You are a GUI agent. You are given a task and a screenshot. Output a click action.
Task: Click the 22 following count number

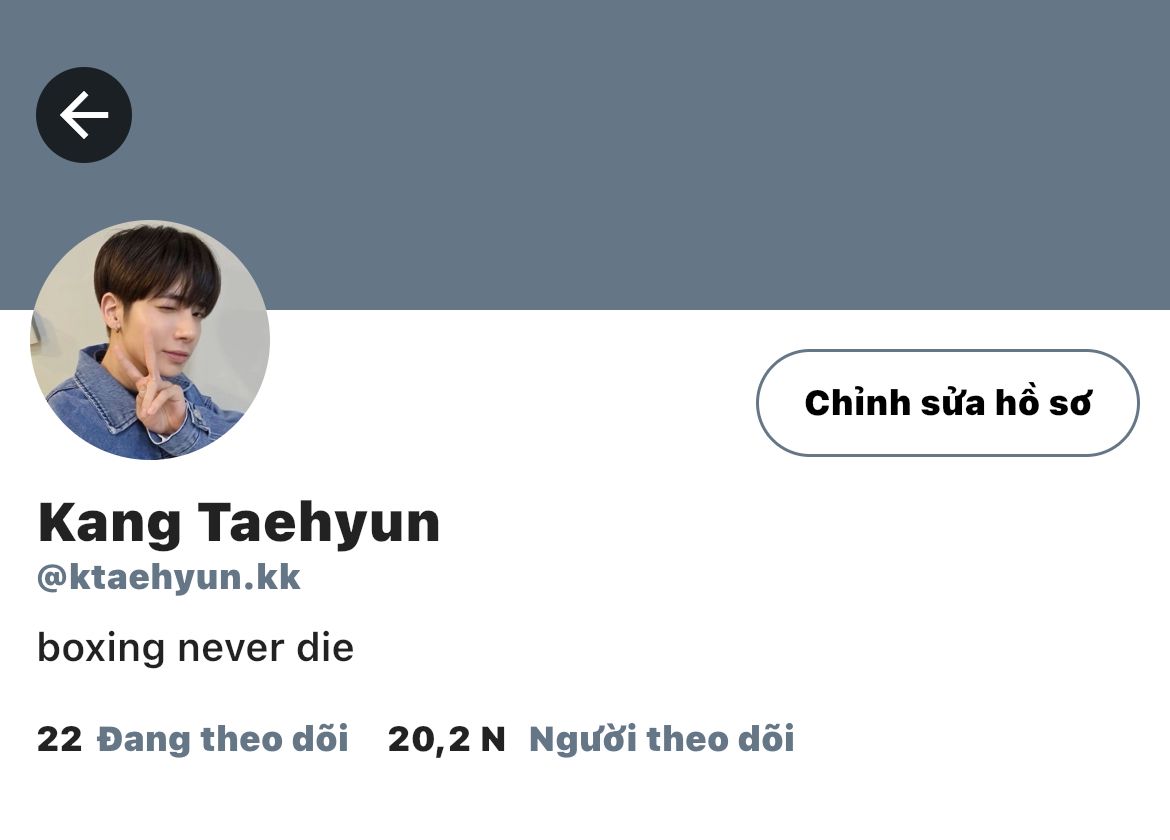[60, 739]
